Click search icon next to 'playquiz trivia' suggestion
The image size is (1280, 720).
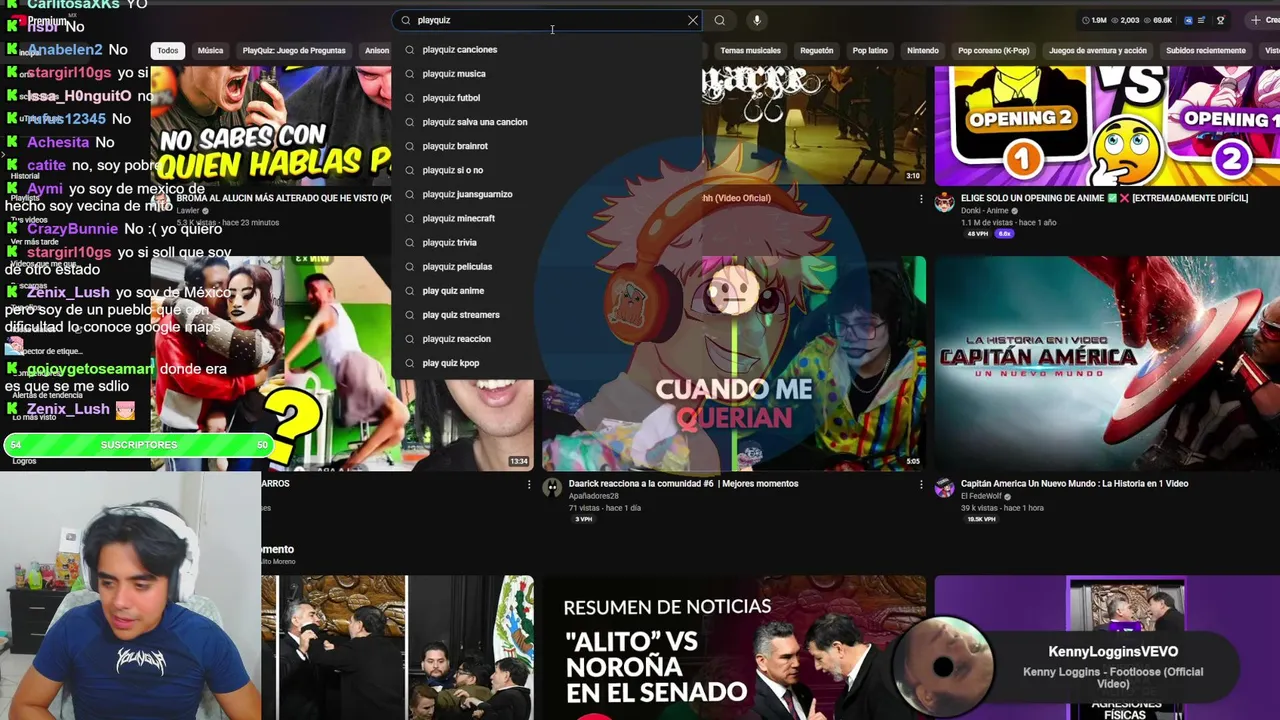(x=409, y=242)
